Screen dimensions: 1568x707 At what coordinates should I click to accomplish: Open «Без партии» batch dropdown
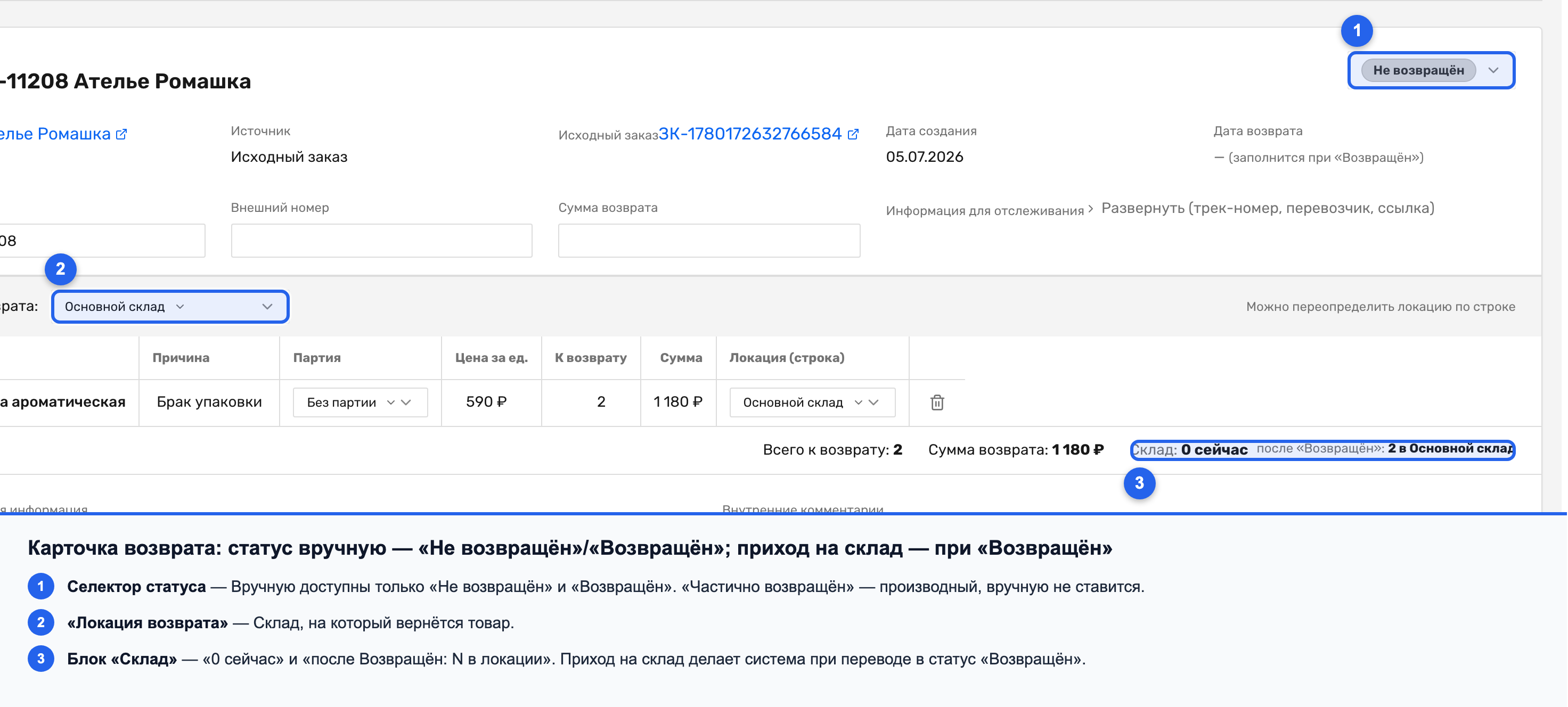pos(361,402)
